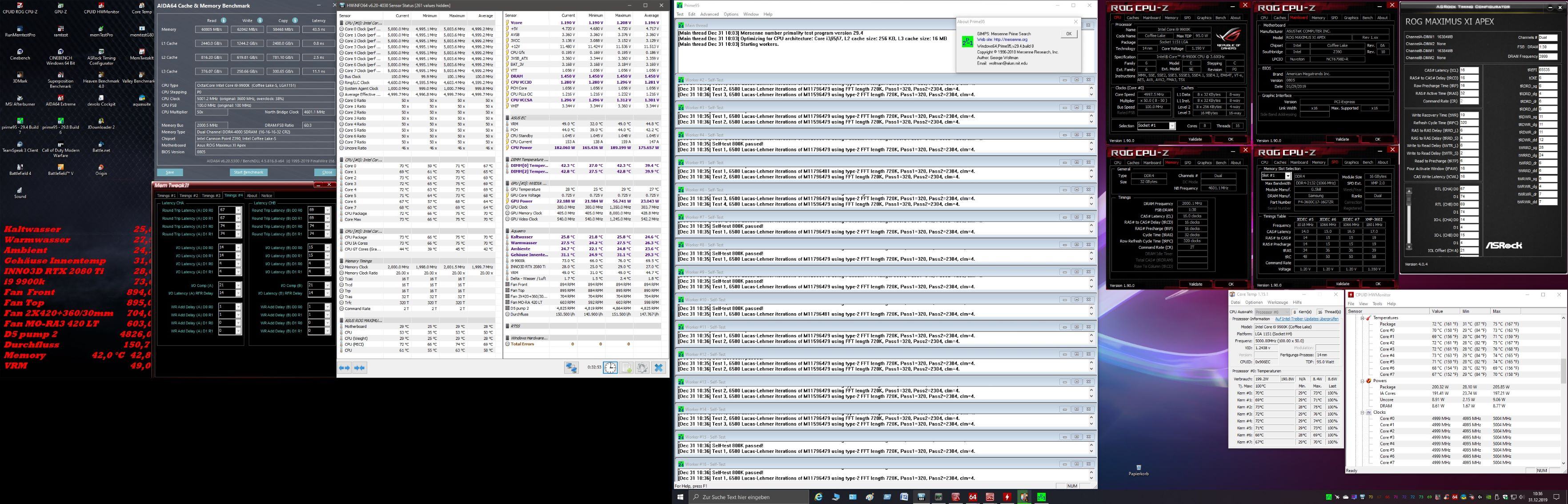Click Close button in AIDA64 benchmark window
The image size is (1568, 504).
327,172
